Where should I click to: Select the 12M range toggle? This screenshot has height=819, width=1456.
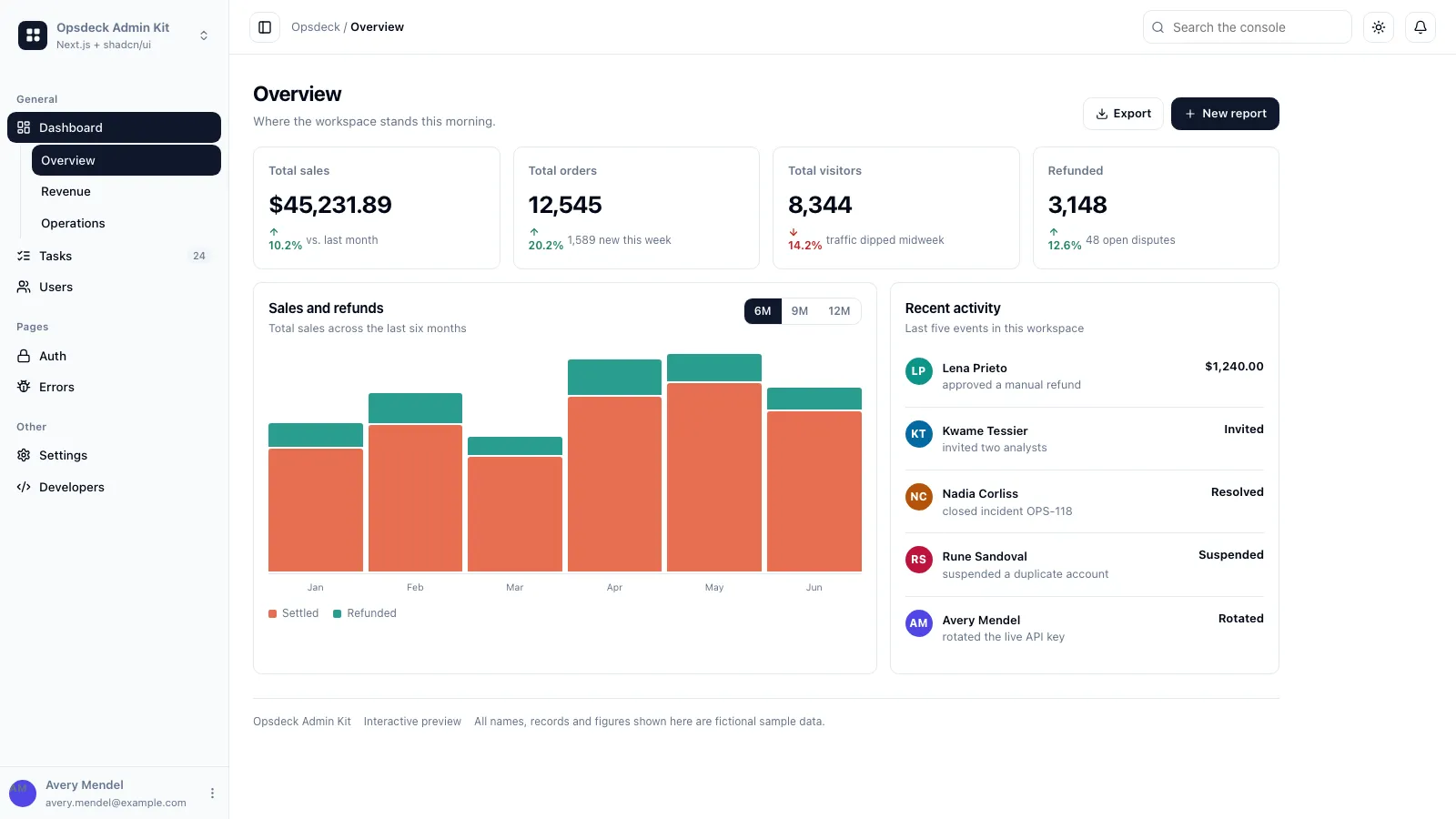click(839, 311)
